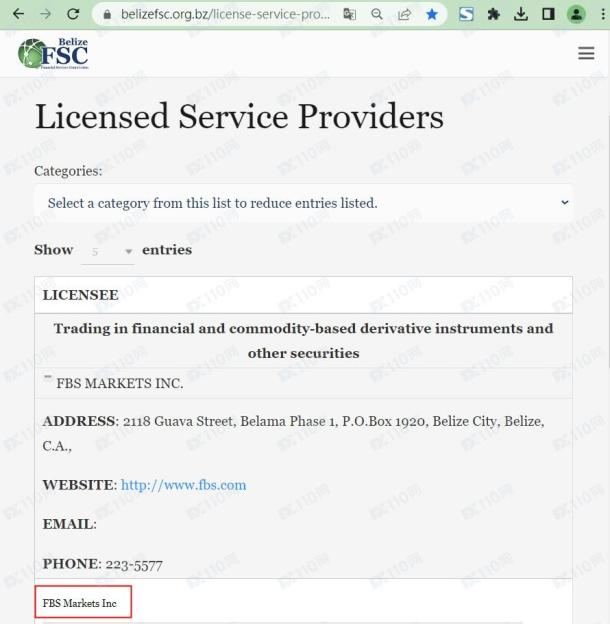Collapse the FBS MARKETS INC. row
Viewport: 610px width, 624px height.
(x=48, y=377)
